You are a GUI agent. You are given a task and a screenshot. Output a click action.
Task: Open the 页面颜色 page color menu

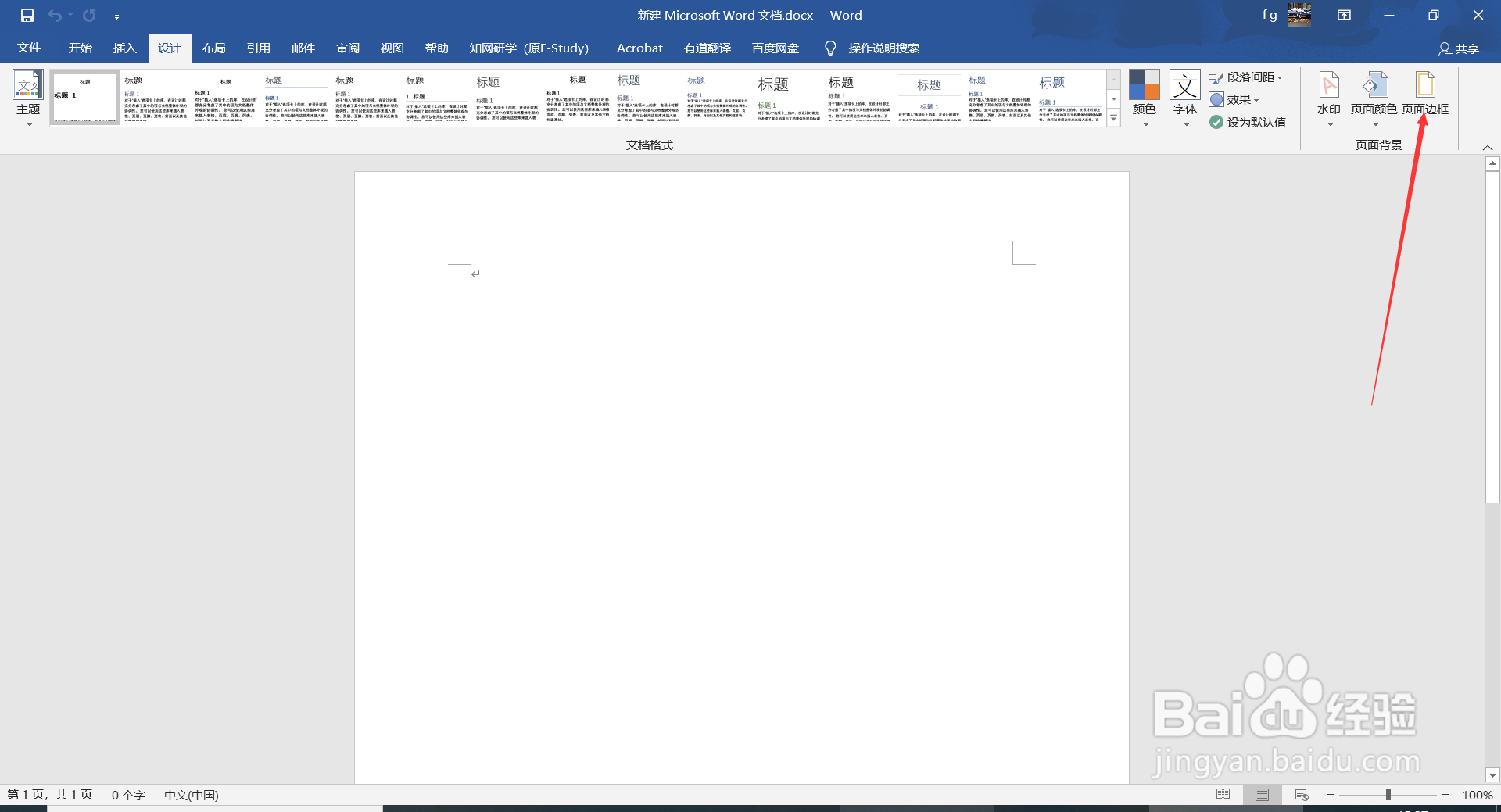click(x=1374, y=98)
